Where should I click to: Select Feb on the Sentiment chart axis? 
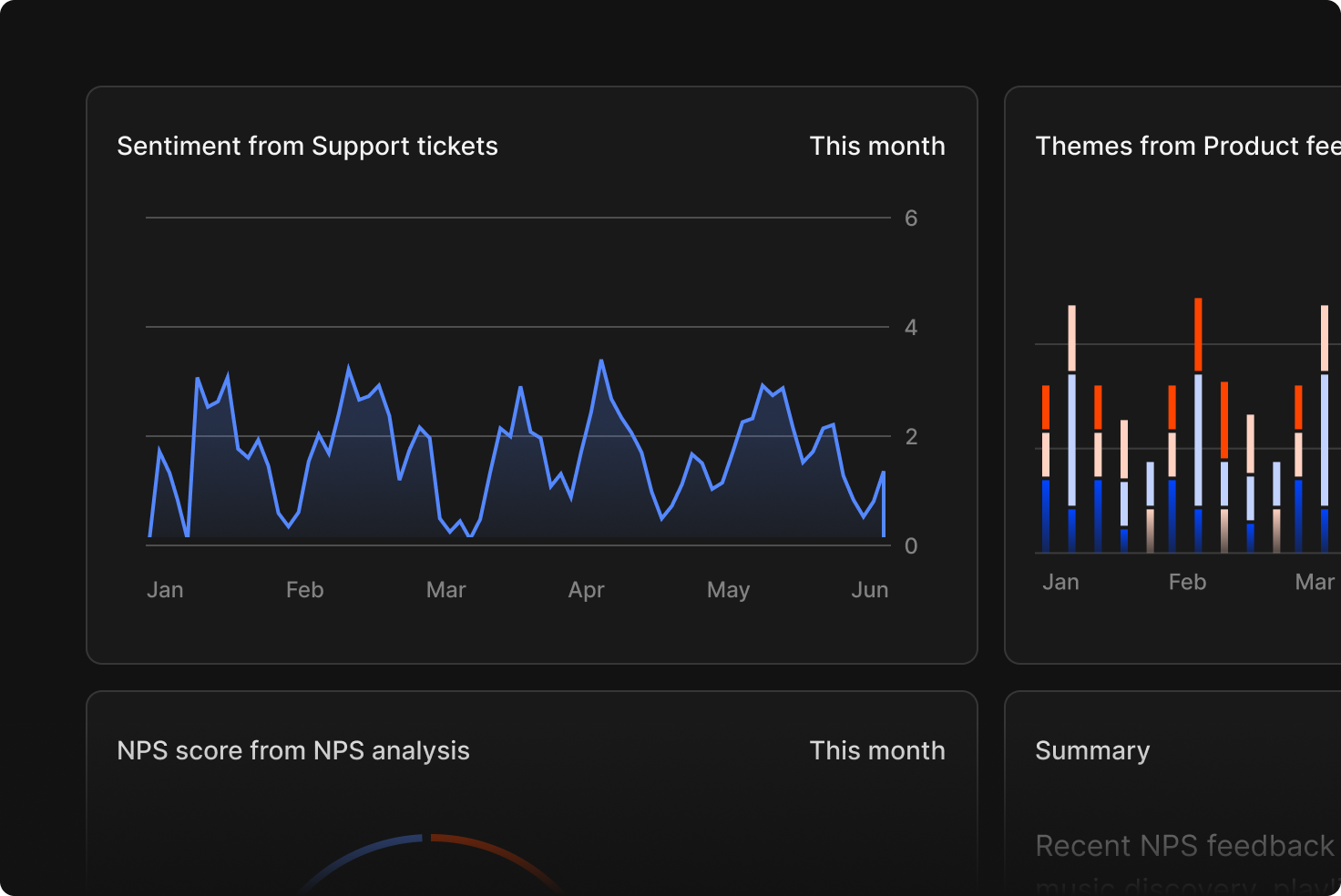pos(304,590)
